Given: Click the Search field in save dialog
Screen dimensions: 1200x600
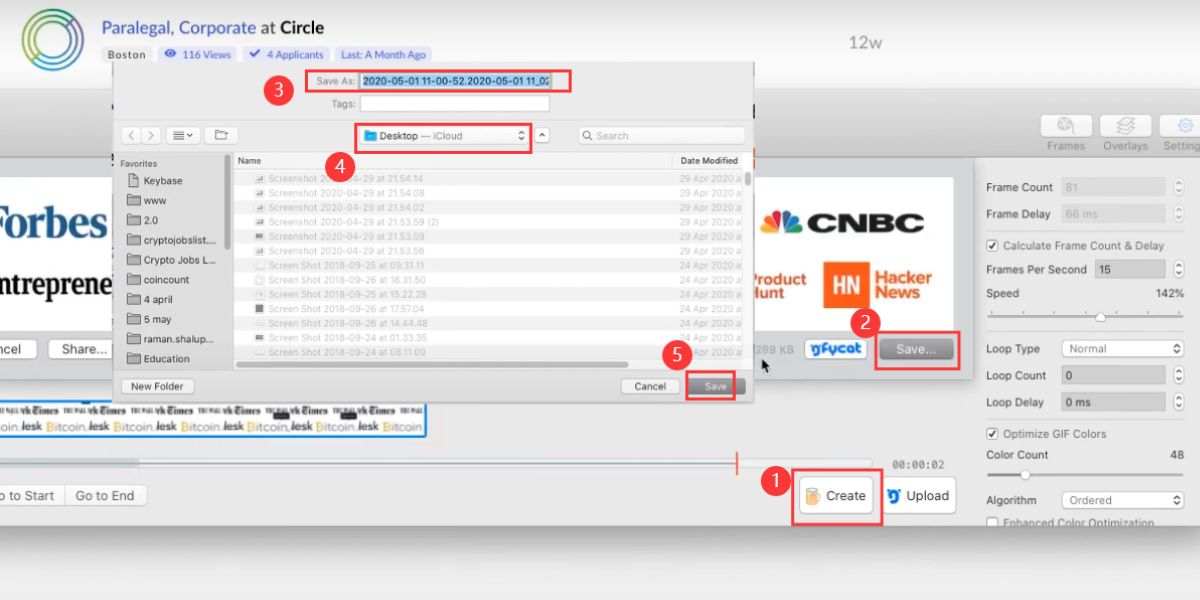Looking at the screenshot, I should [x=662, y=136].
